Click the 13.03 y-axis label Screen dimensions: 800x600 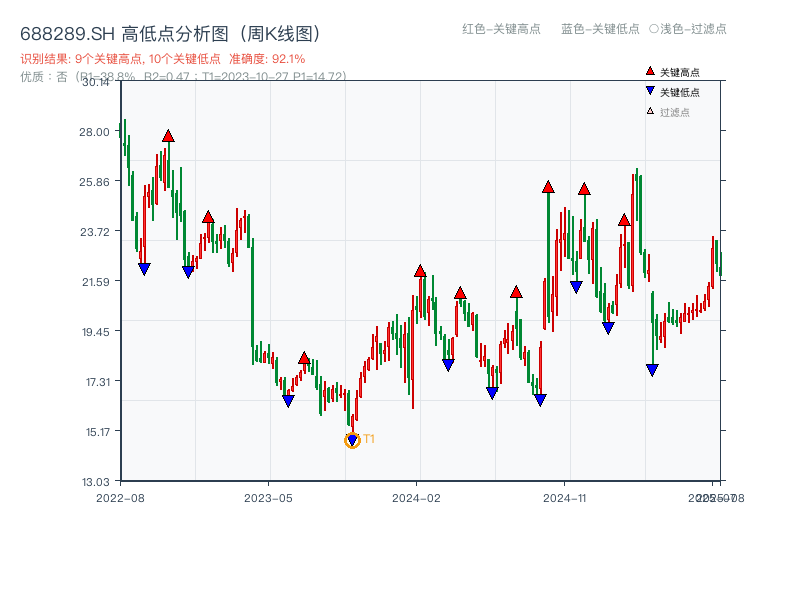pos(96,482)
